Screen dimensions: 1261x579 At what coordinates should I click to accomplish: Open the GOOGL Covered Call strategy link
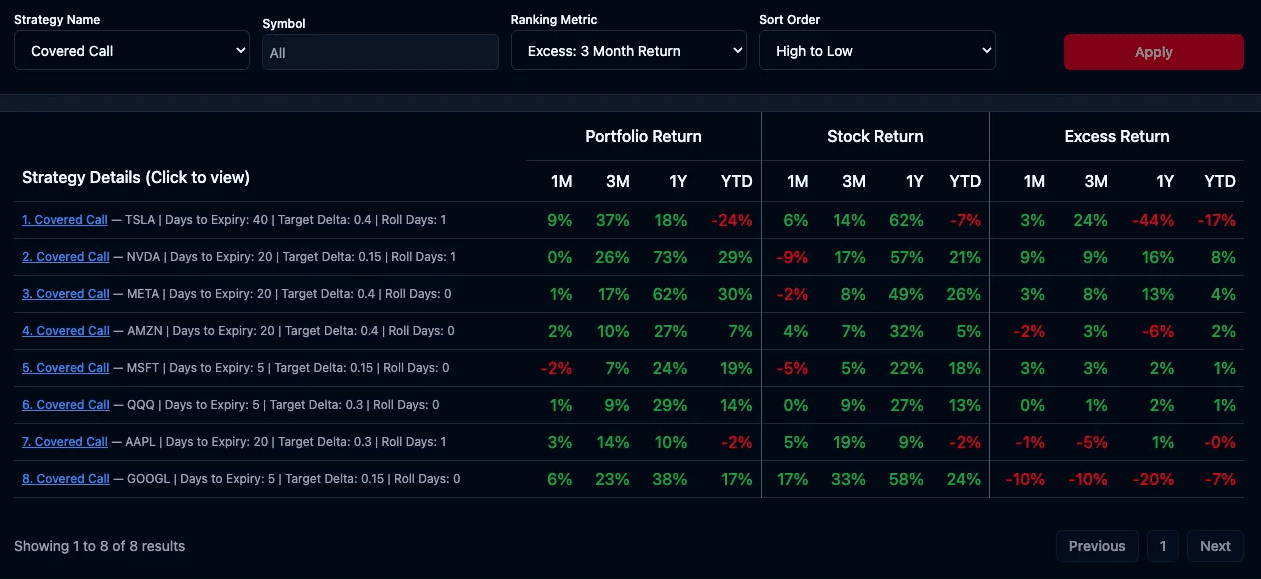(x=66, y=479)
